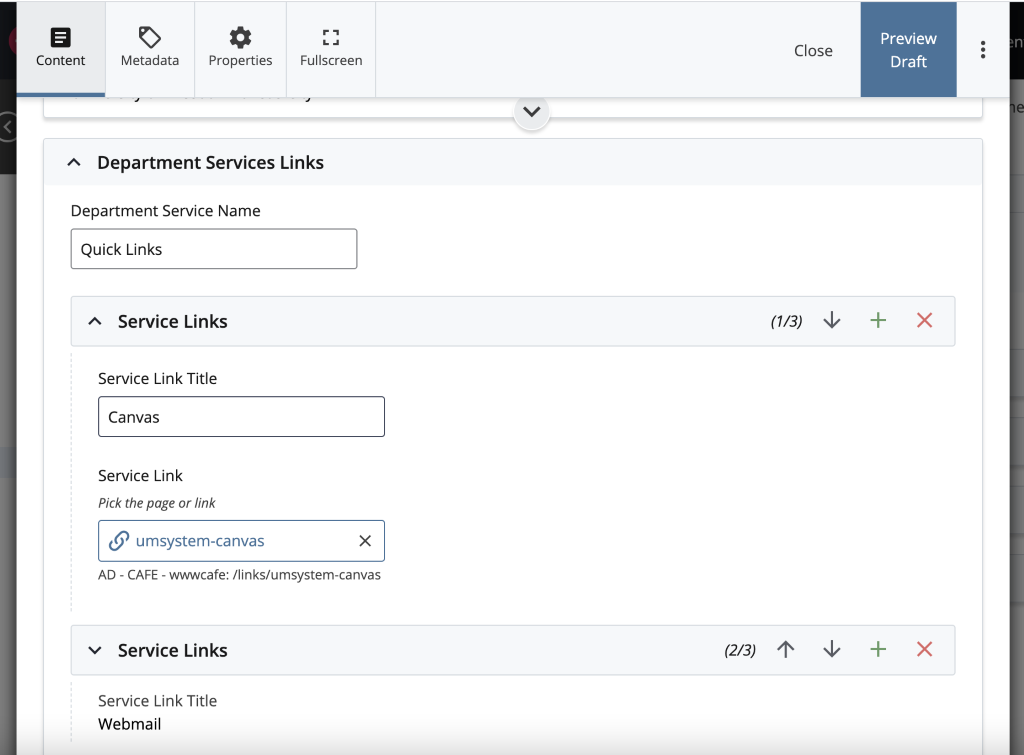The image size is (1024, 755).
Task: Select the Webmail title text
Action: coord(129,724)
